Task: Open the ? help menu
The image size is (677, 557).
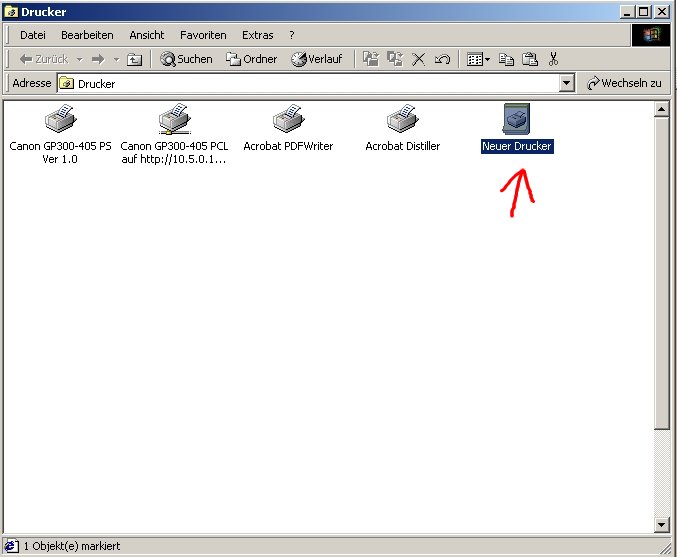Action: click(292, 35)
